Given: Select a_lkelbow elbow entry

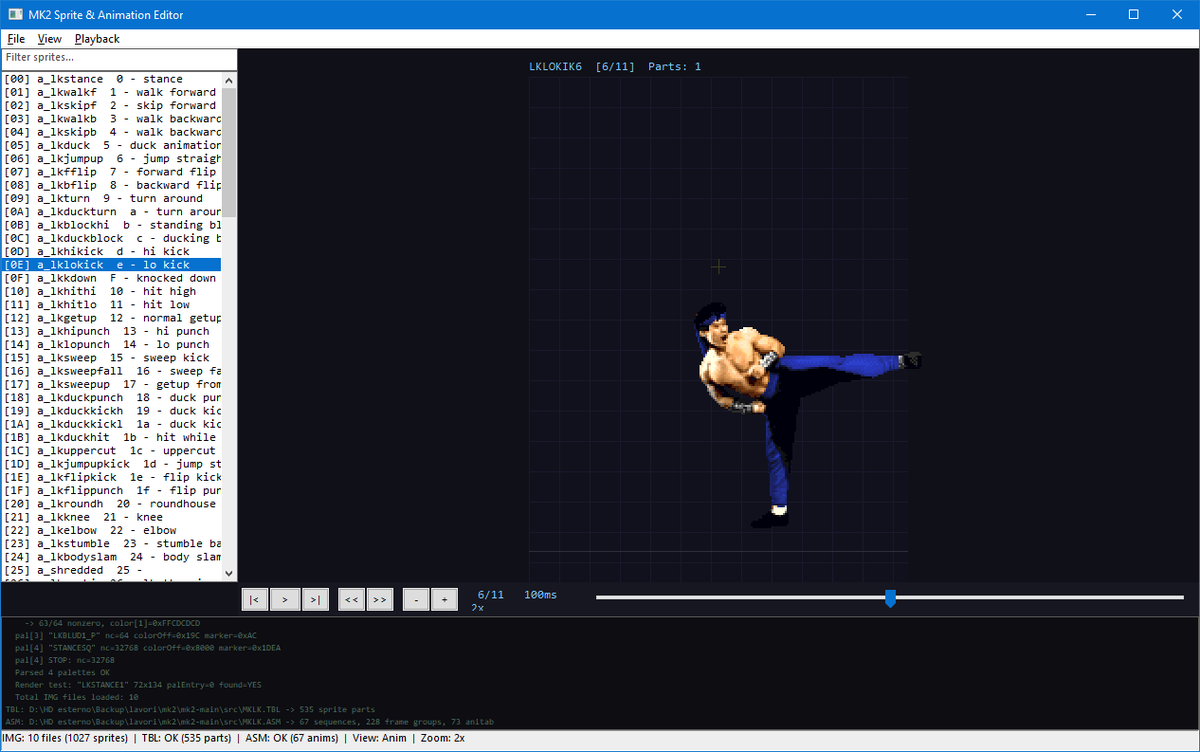Looking at the screenshot, I should click(x=112, y=530).
